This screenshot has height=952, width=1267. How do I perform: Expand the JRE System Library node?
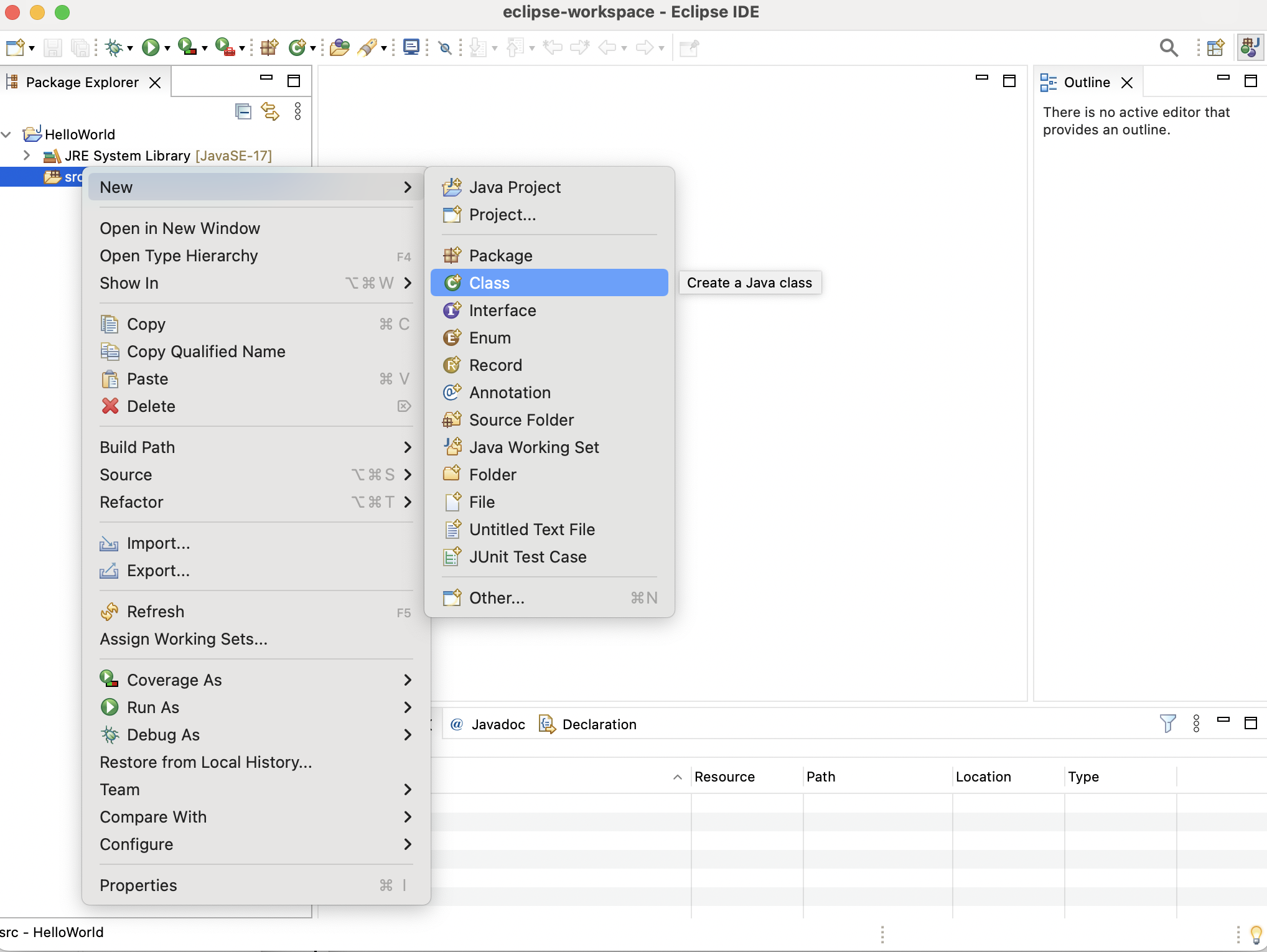coord(27,156)
